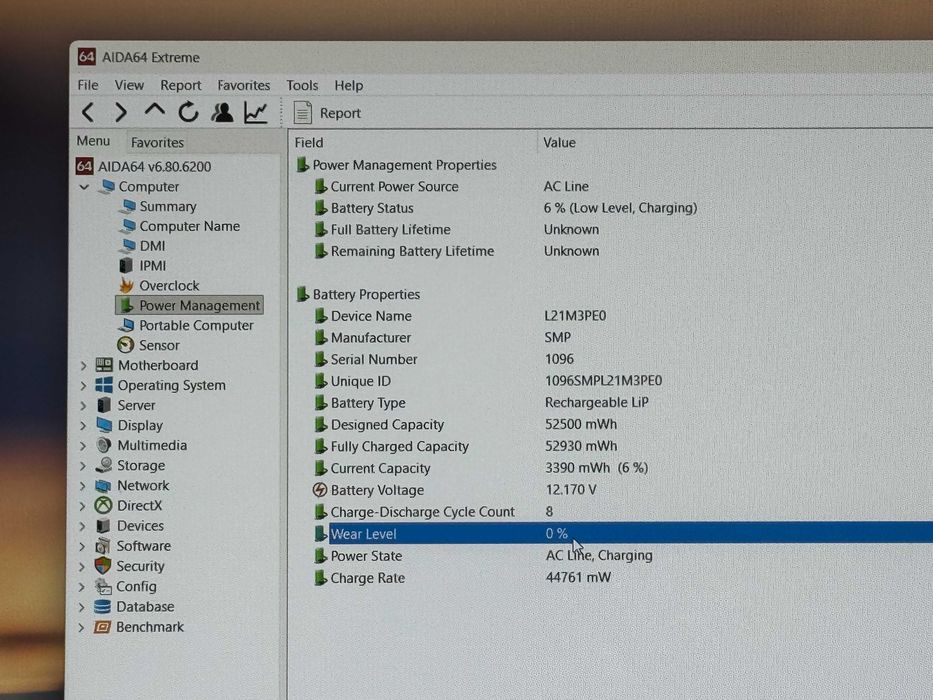The width and height of the screenshot is (933, 700).
Task: Click the Database cylinder icon
Action: (102, 607)
